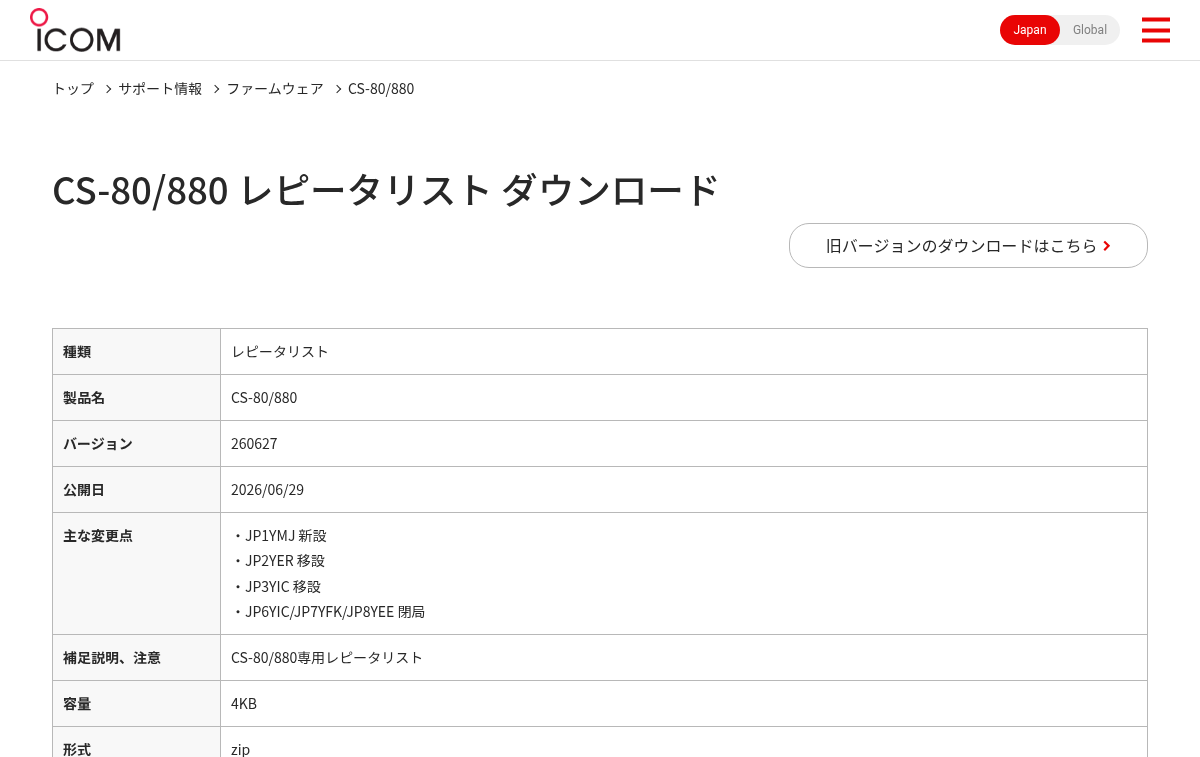Open ファームウェア breadcrumb link
1200x757 pixels.
tap(275, 89)
